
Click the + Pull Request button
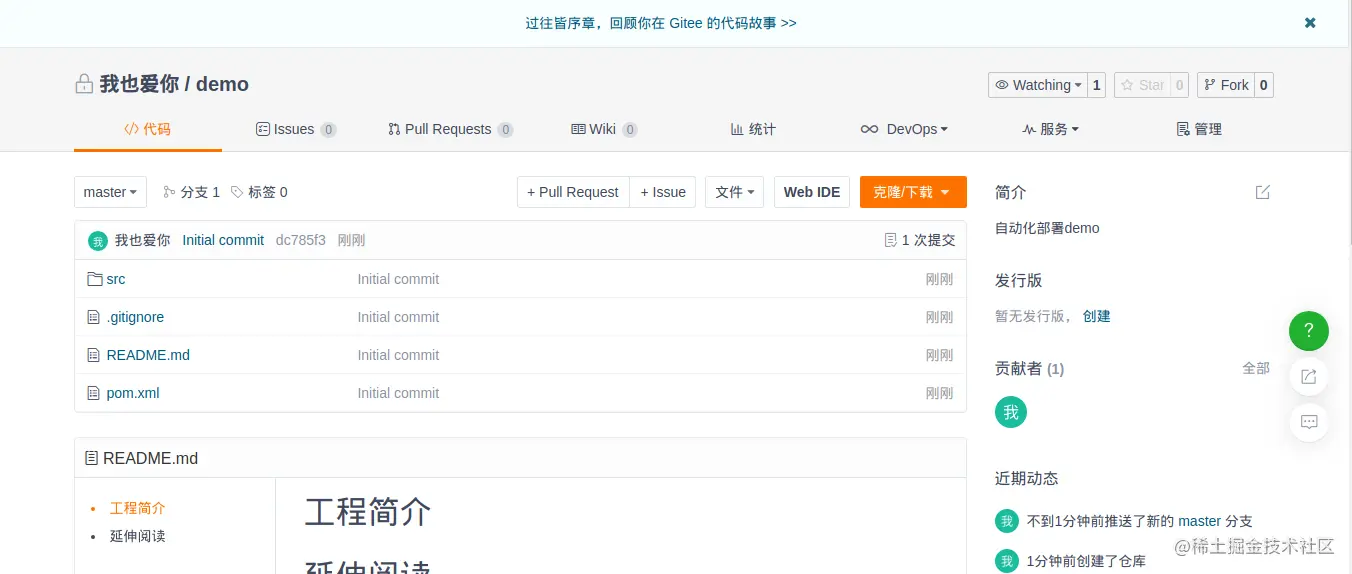click(573, 192)
